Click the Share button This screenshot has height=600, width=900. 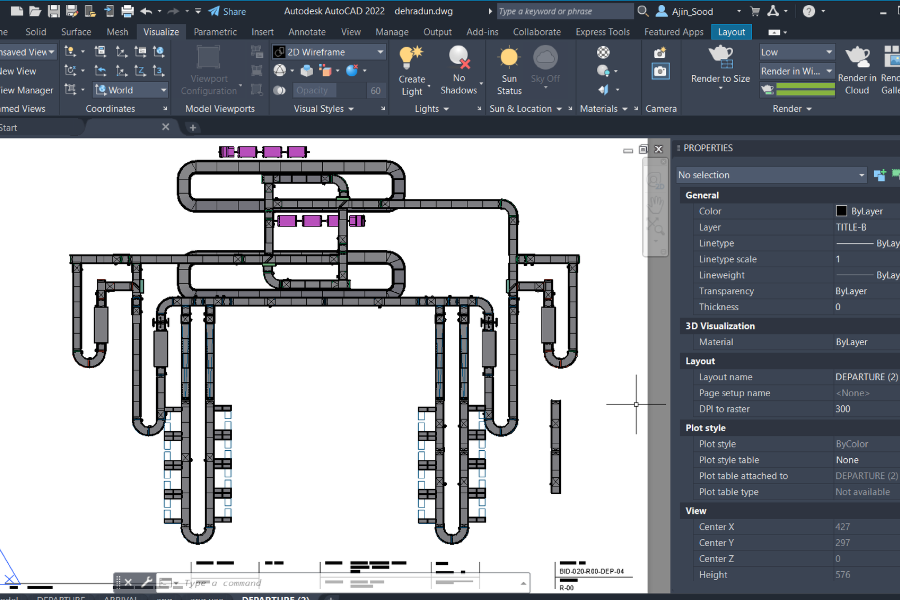point(227,11)
